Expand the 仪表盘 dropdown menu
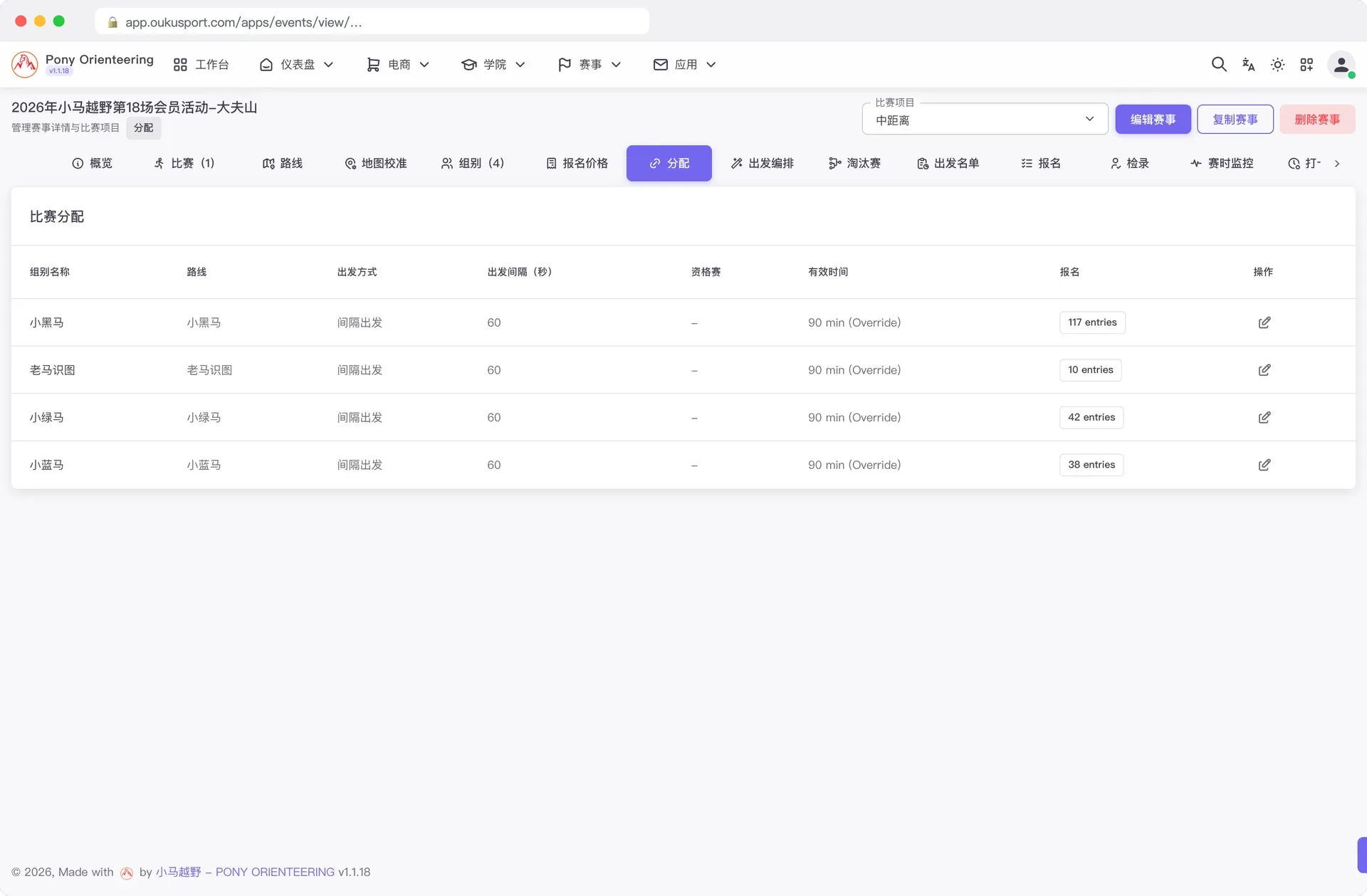This screenshot has height=896, width=1367. click(x=296, y=65)
